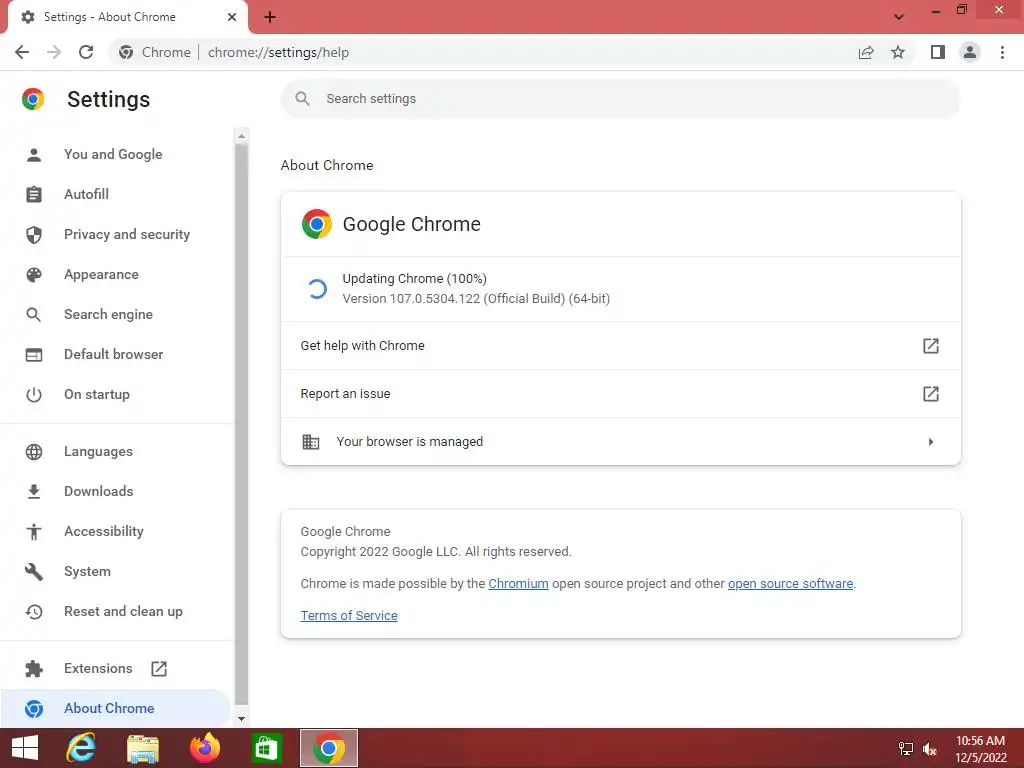Viewport: 1024px width, 768px height.
Task: Reload the page with the refresh icon
Action: coord(86,52)
